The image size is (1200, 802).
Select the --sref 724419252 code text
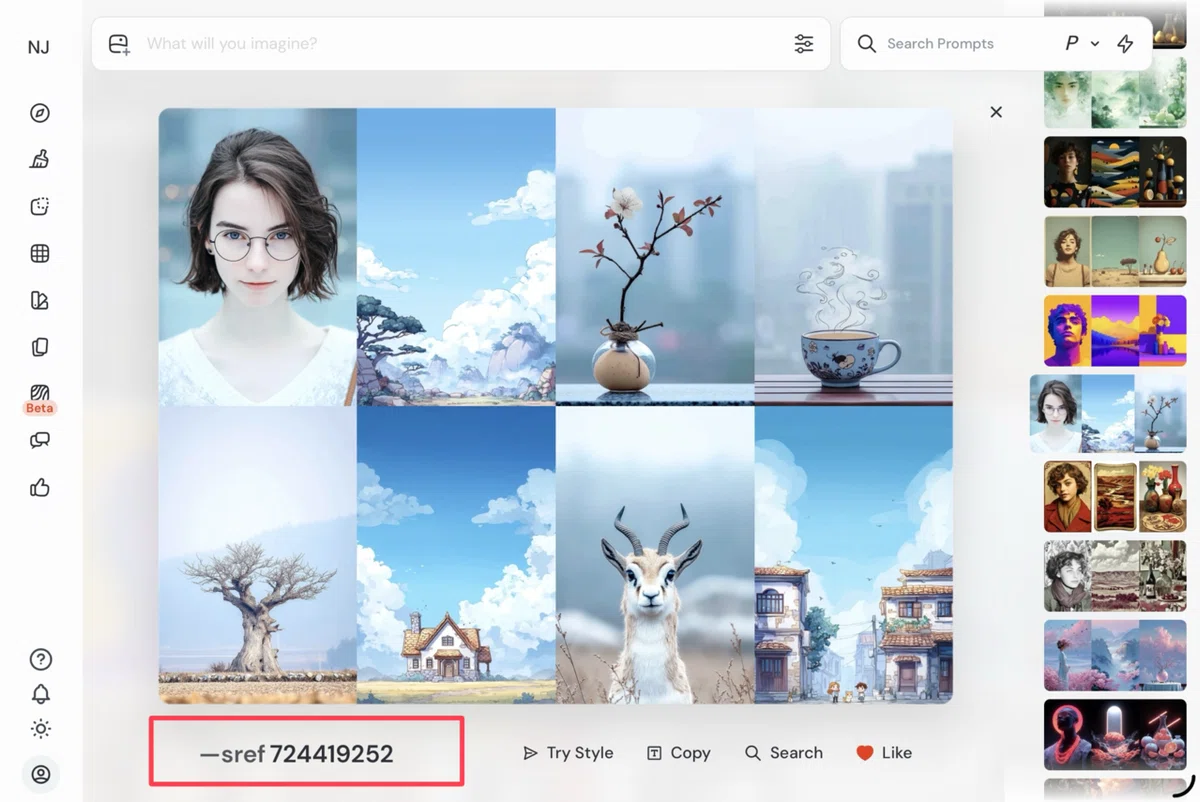tap(297, 754)
